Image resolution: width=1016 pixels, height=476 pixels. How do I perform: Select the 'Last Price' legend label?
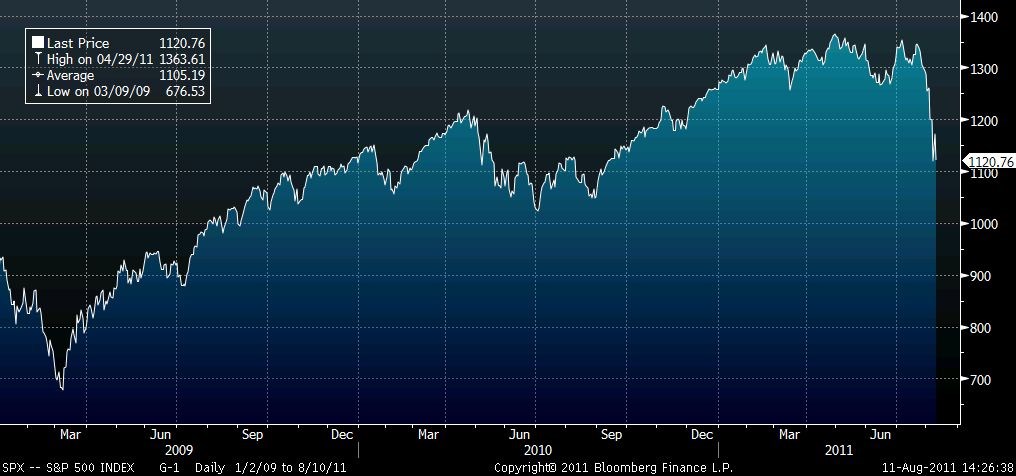pos(78,43)
